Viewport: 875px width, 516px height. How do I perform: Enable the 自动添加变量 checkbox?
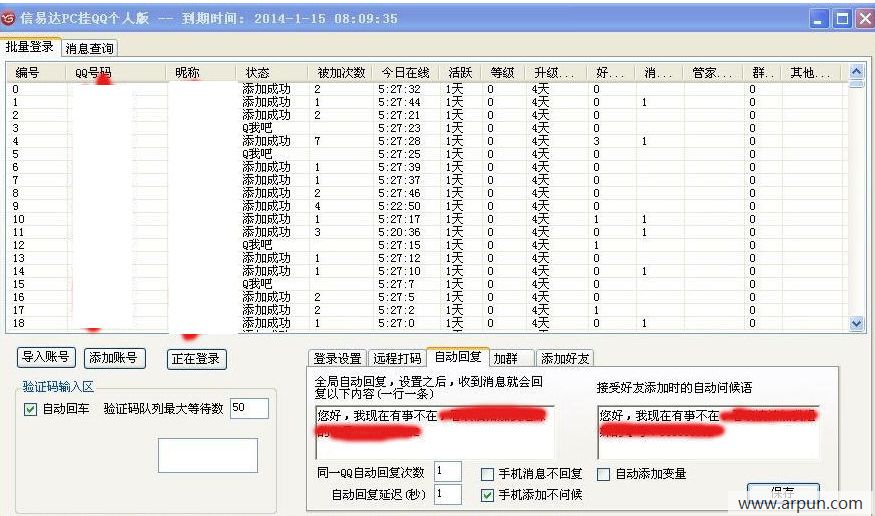(603, 474)
